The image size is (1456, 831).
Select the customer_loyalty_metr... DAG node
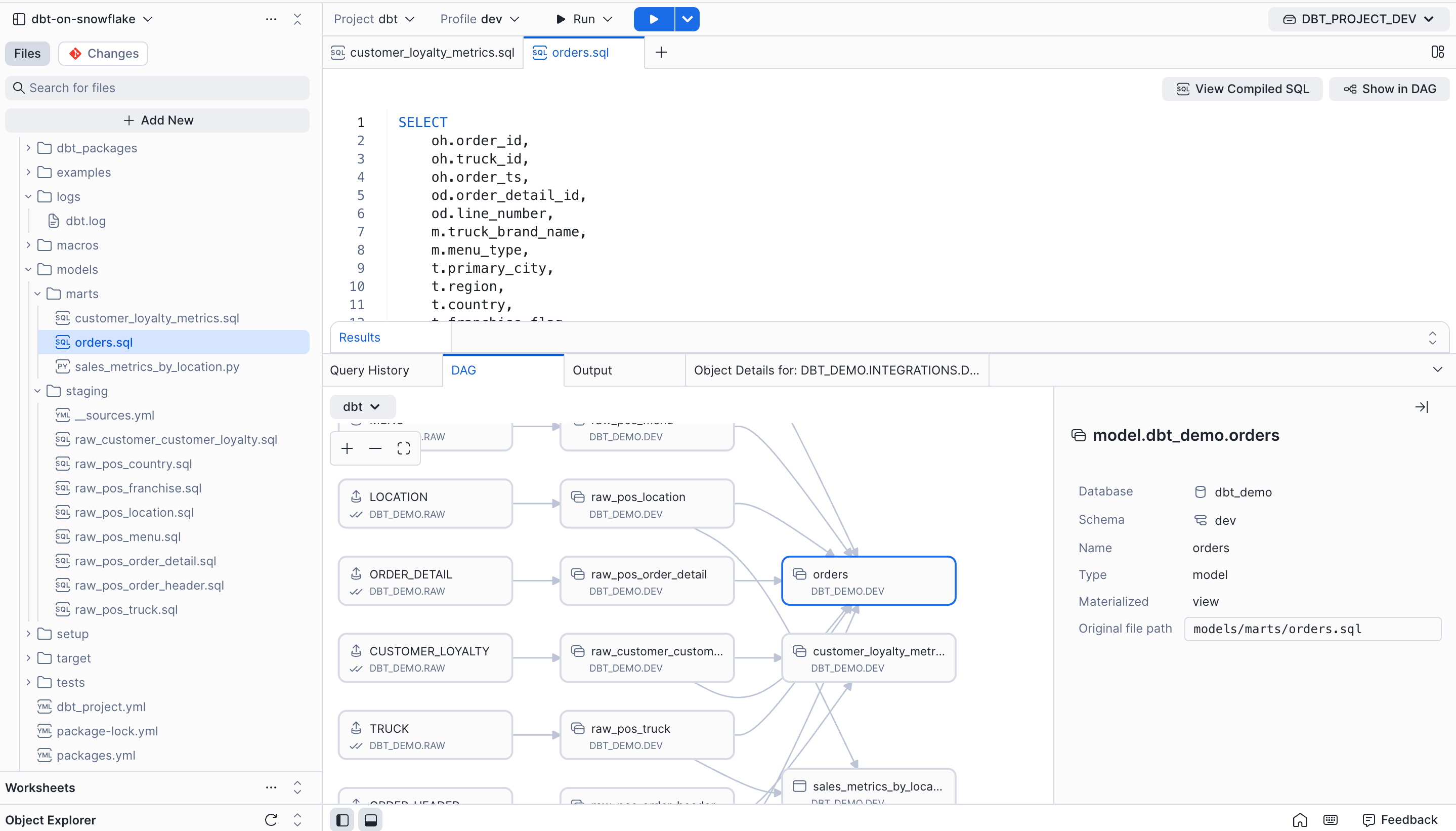869,658
